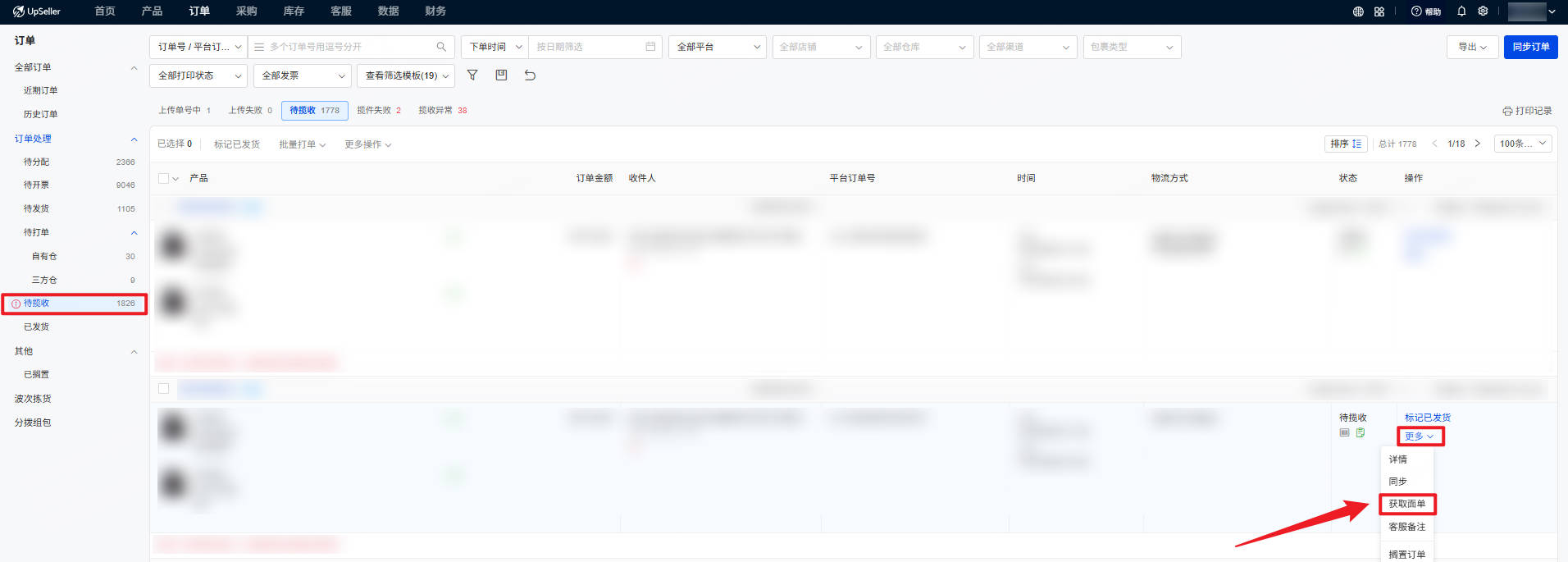Click the 更多 link in order row

[x=1420, y=436]
